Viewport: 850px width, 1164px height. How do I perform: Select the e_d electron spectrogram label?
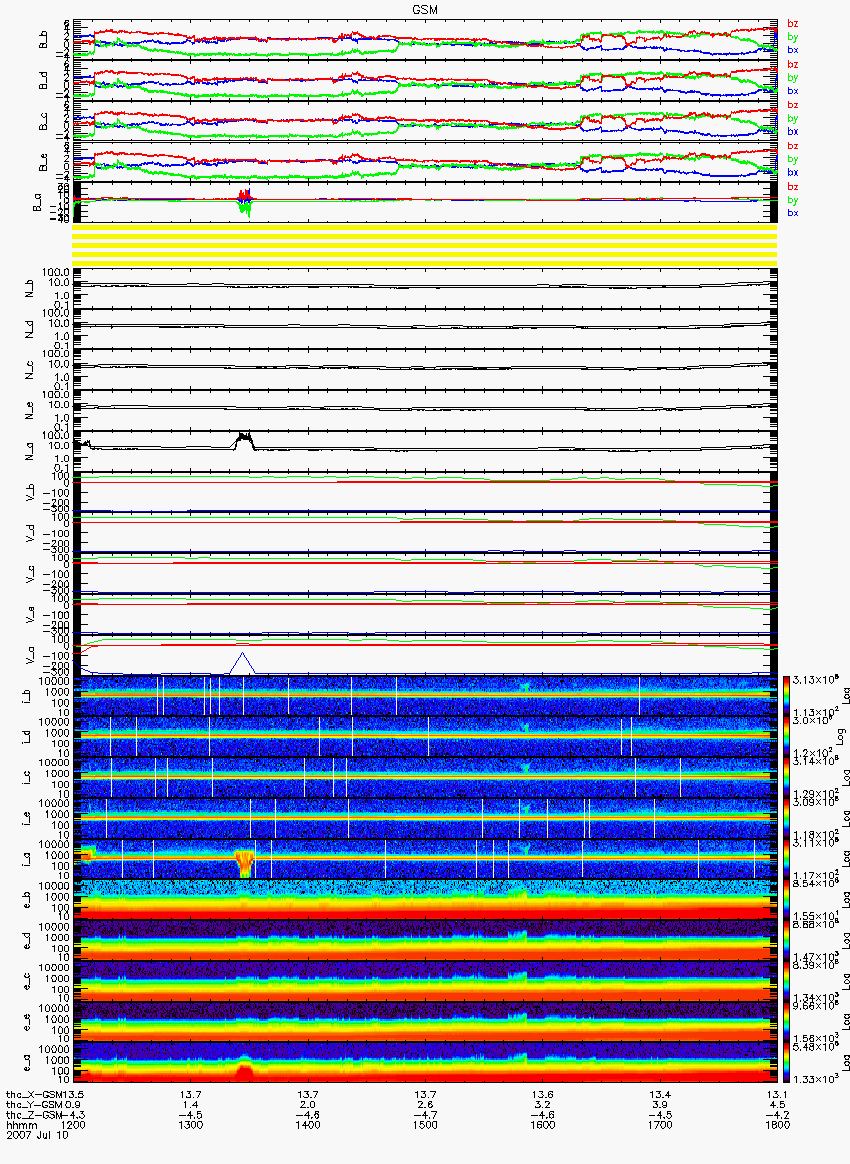click(x=27, y=942)
